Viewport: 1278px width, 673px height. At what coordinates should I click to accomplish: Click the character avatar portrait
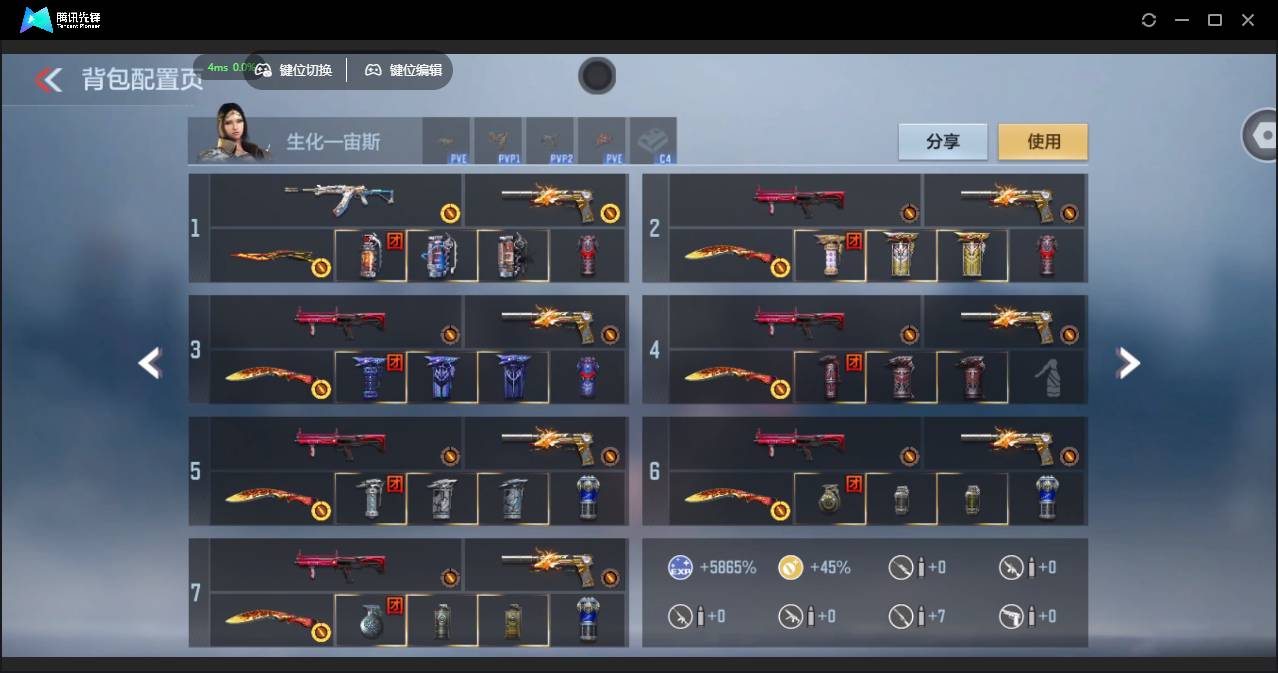234,140
